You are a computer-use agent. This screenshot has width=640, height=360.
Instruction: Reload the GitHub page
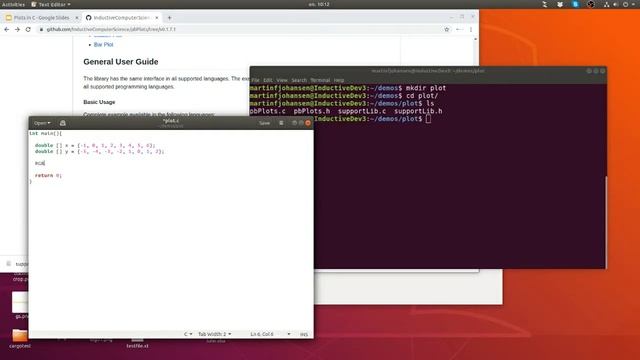[x=28, y=29]
